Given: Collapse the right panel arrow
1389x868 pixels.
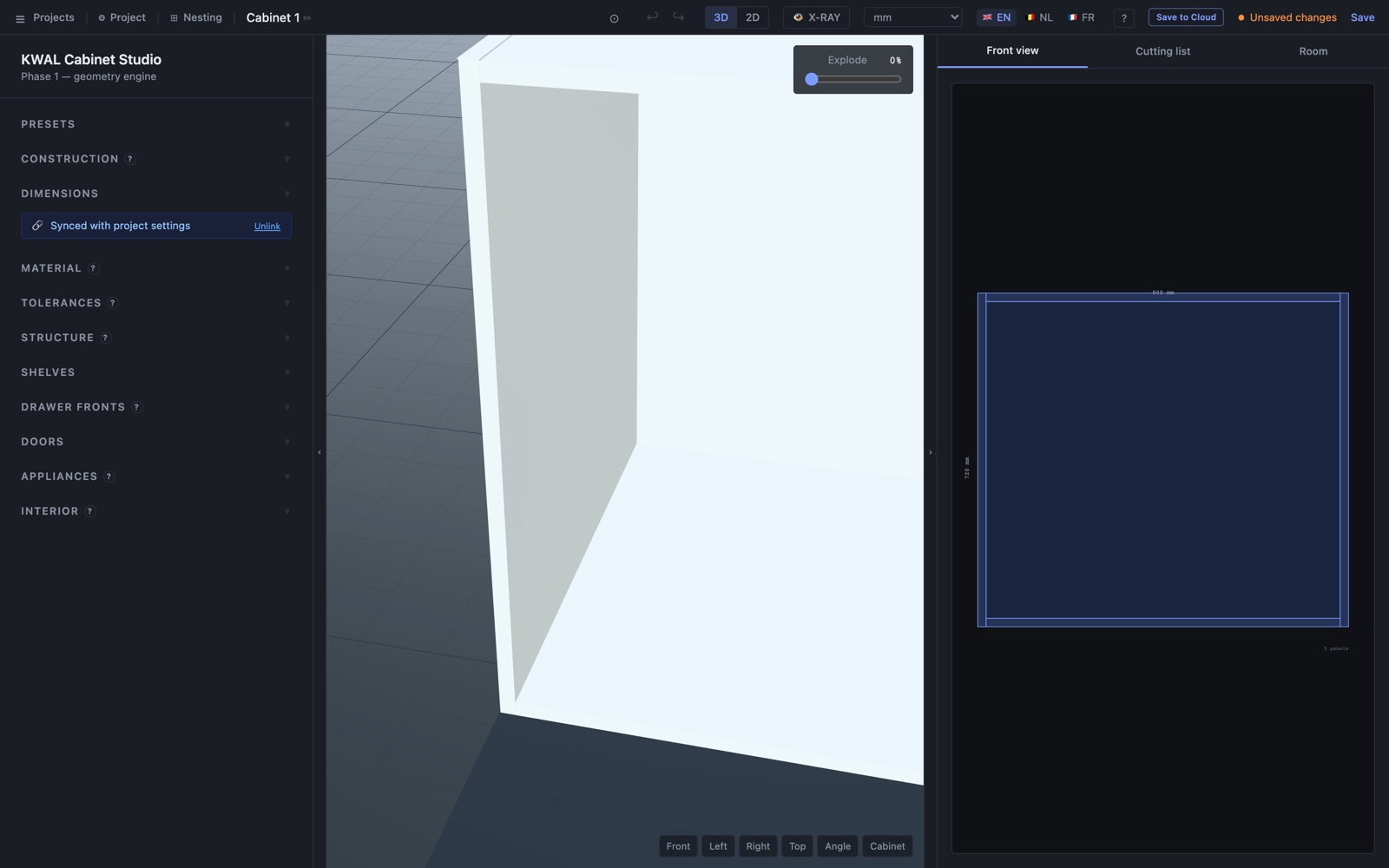Looking at the screenshot, I should (x=931, y=452).
